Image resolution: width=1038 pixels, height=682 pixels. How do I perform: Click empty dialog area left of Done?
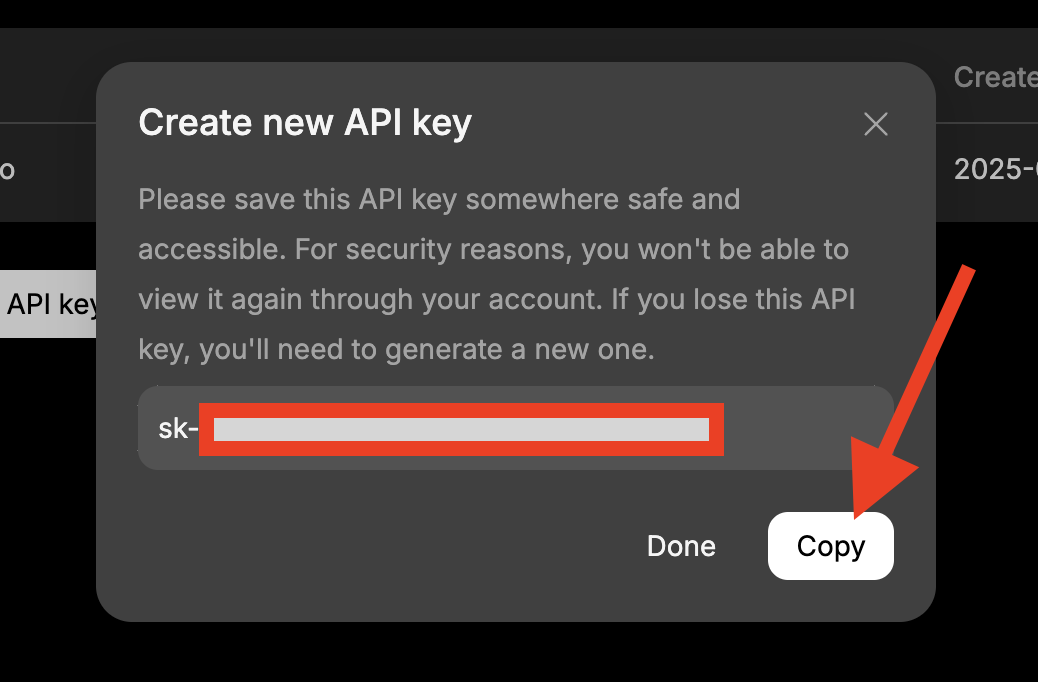pos(380,546)
